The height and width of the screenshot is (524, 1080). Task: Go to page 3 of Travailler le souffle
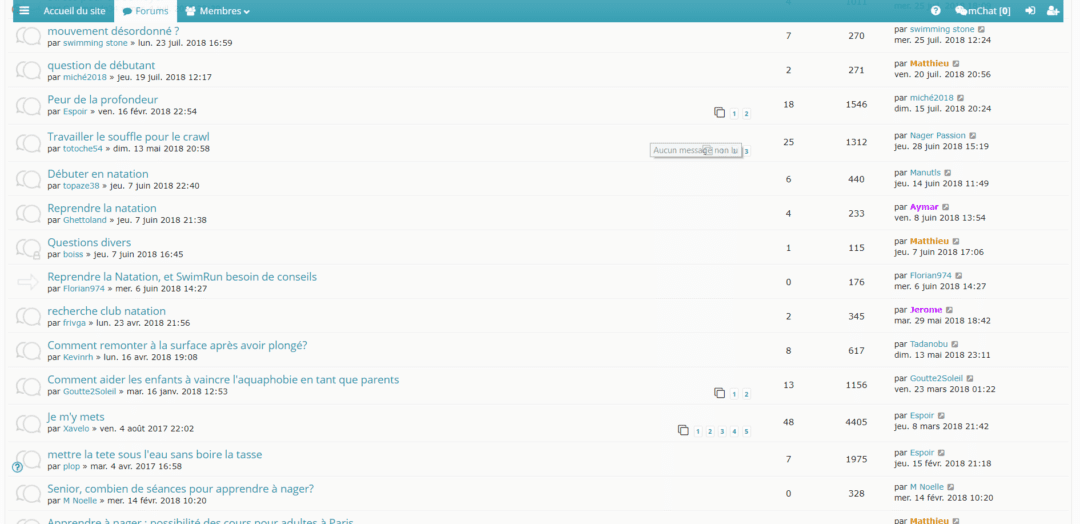tap(746, 151)
